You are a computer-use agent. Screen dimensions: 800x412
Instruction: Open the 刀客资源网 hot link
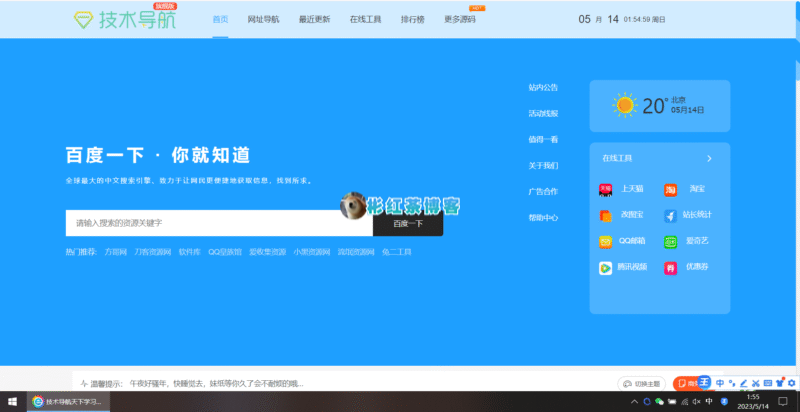point(153,252)
